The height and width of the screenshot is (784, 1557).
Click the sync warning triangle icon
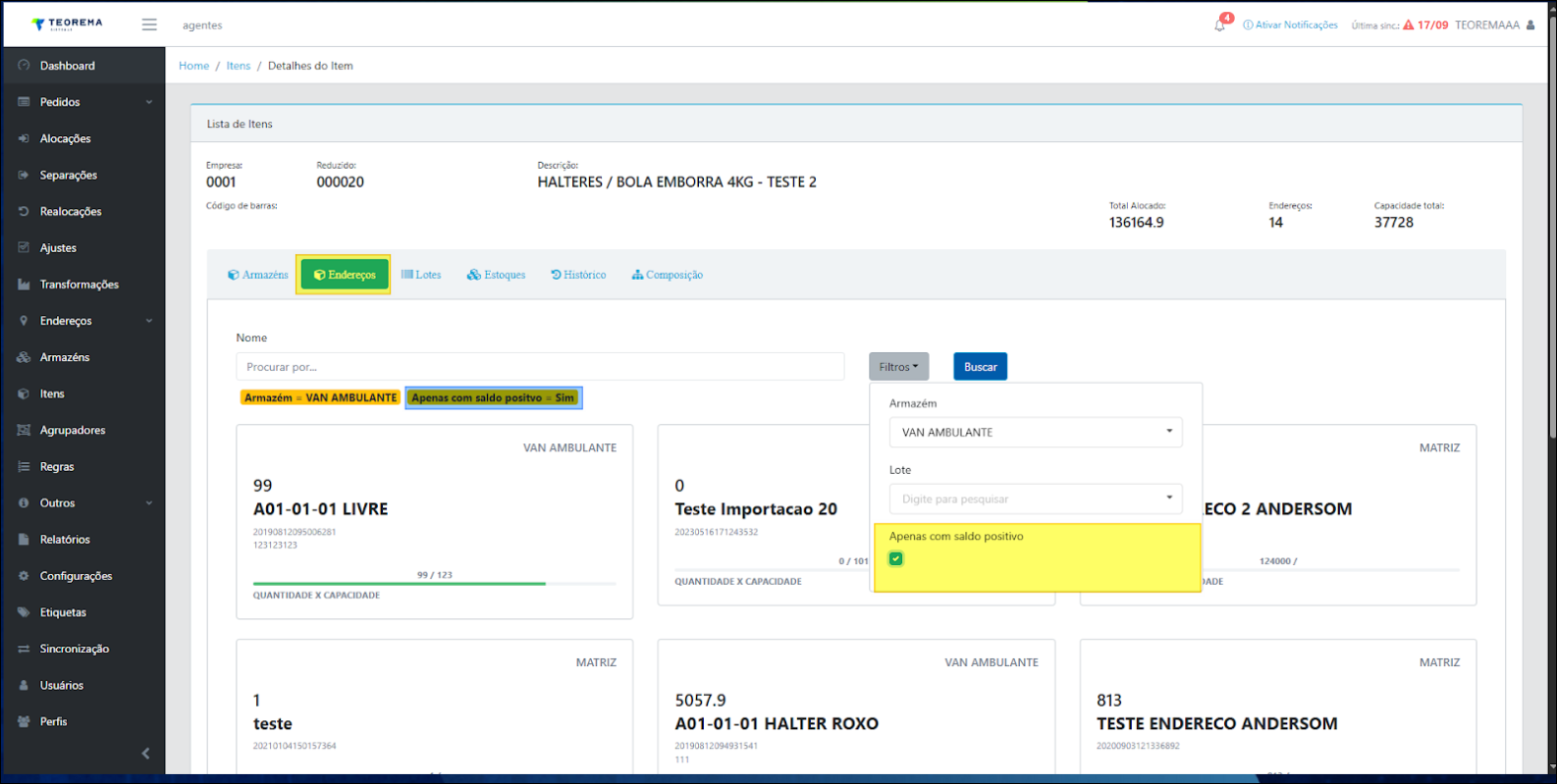click(1408, 26)
